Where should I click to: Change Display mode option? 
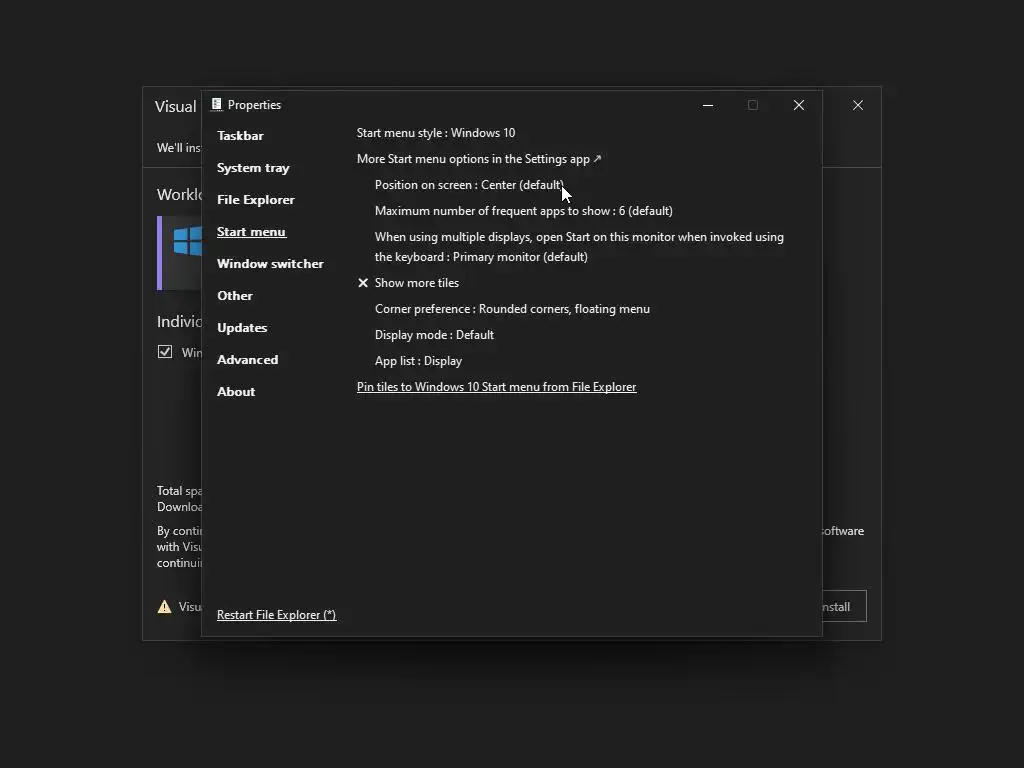coord(434,335)
